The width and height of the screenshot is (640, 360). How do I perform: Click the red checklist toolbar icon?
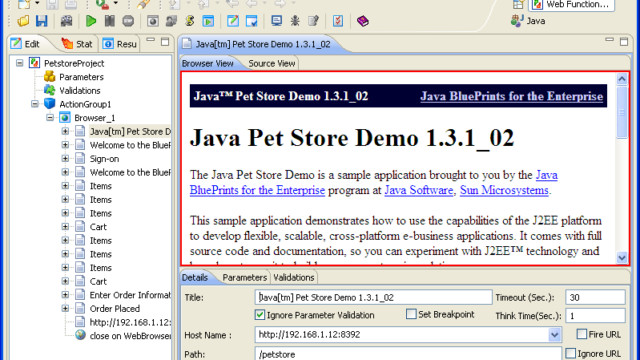(x=338, y=21)
